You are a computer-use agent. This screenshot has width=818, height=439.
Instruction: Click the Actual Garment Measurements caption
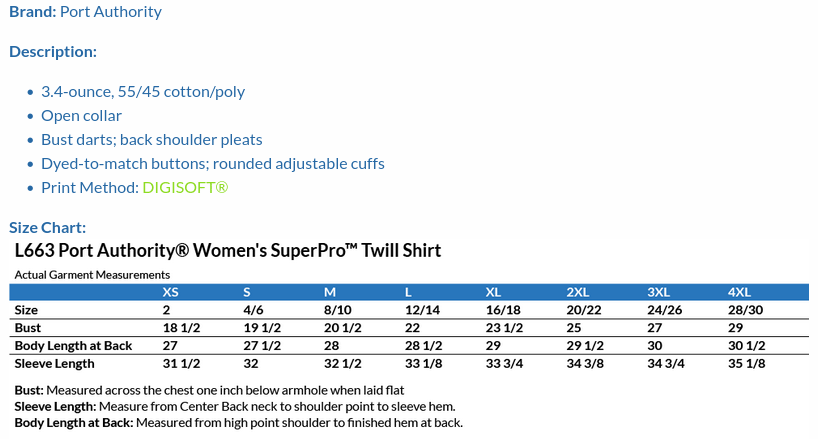[x=92, y=274]
